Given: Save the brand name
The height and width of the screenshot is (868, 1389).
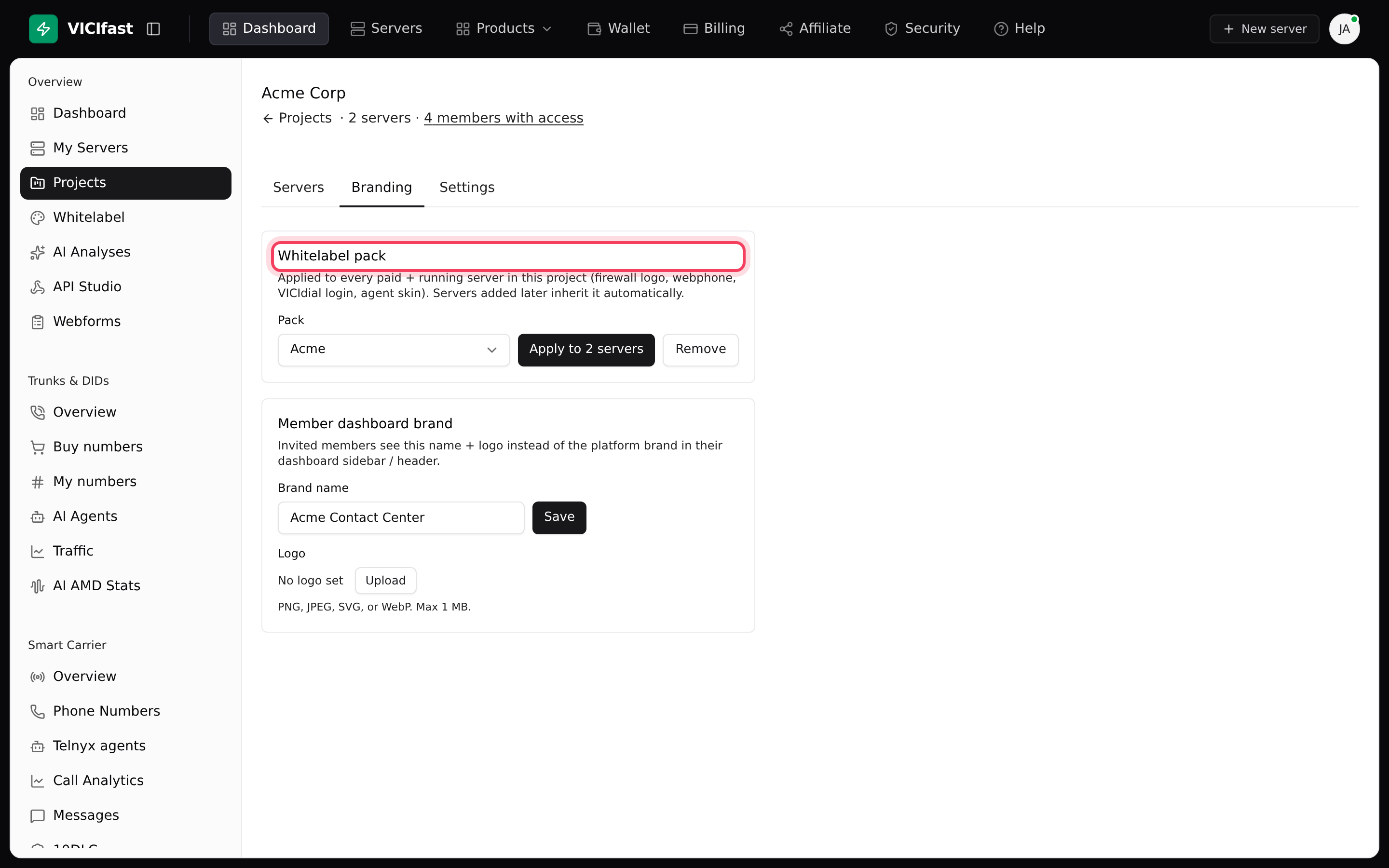Looking at the screenshot, I should [x=559, y=518].
